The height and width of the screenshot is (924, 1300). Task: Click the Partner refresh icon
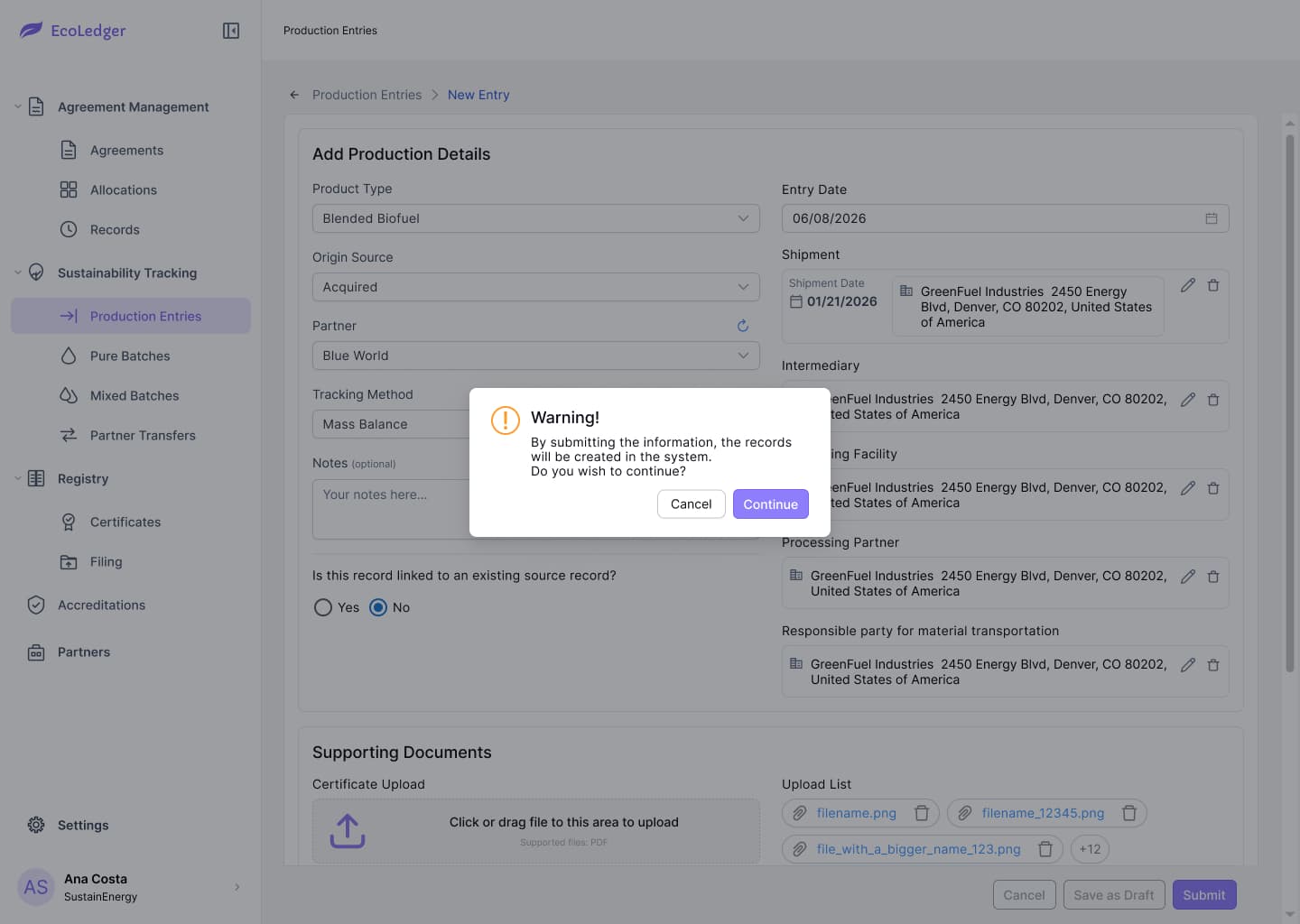pyautogui.click(x=743, y=326)
